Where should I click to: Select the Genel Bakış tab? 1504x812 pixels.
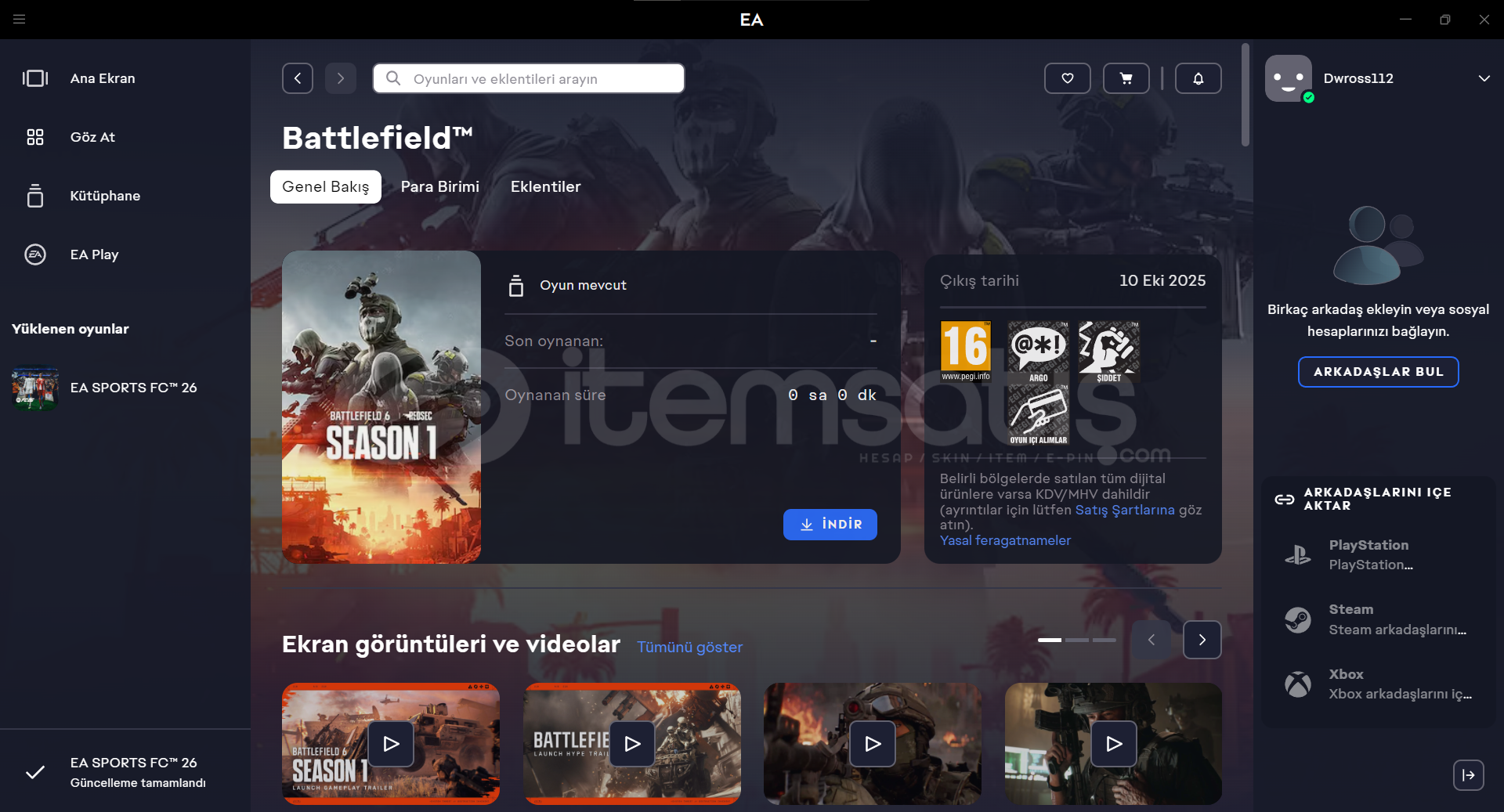[x=326, y=187]
